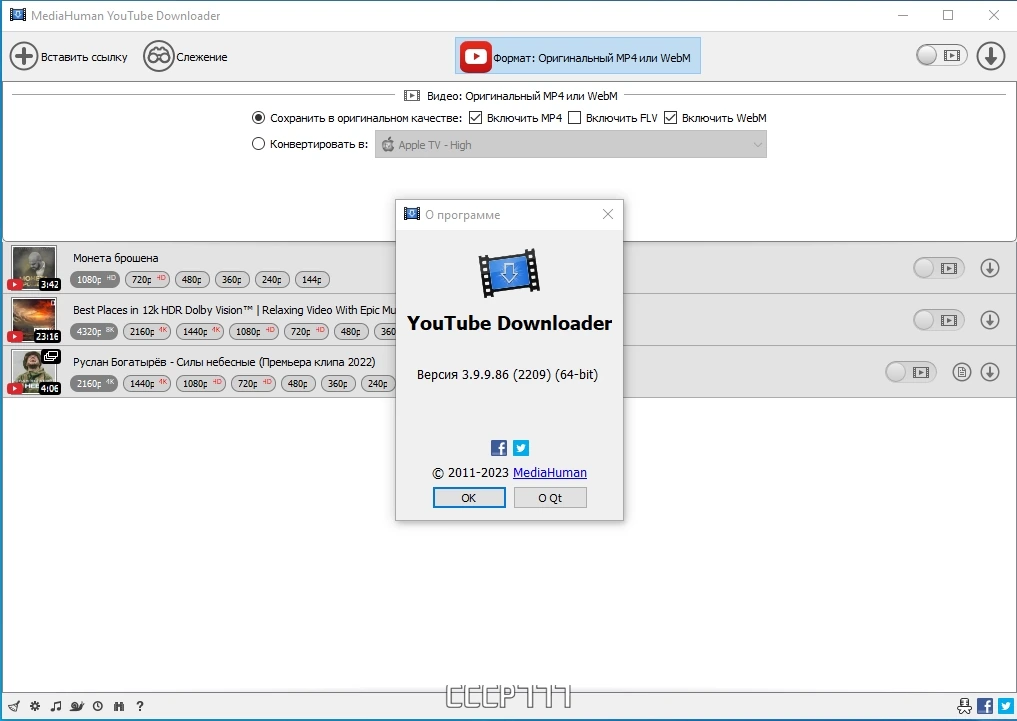Click Facebook icon in About dialog
Screen dimensions: 1017x721
click(x=499, y=447)
